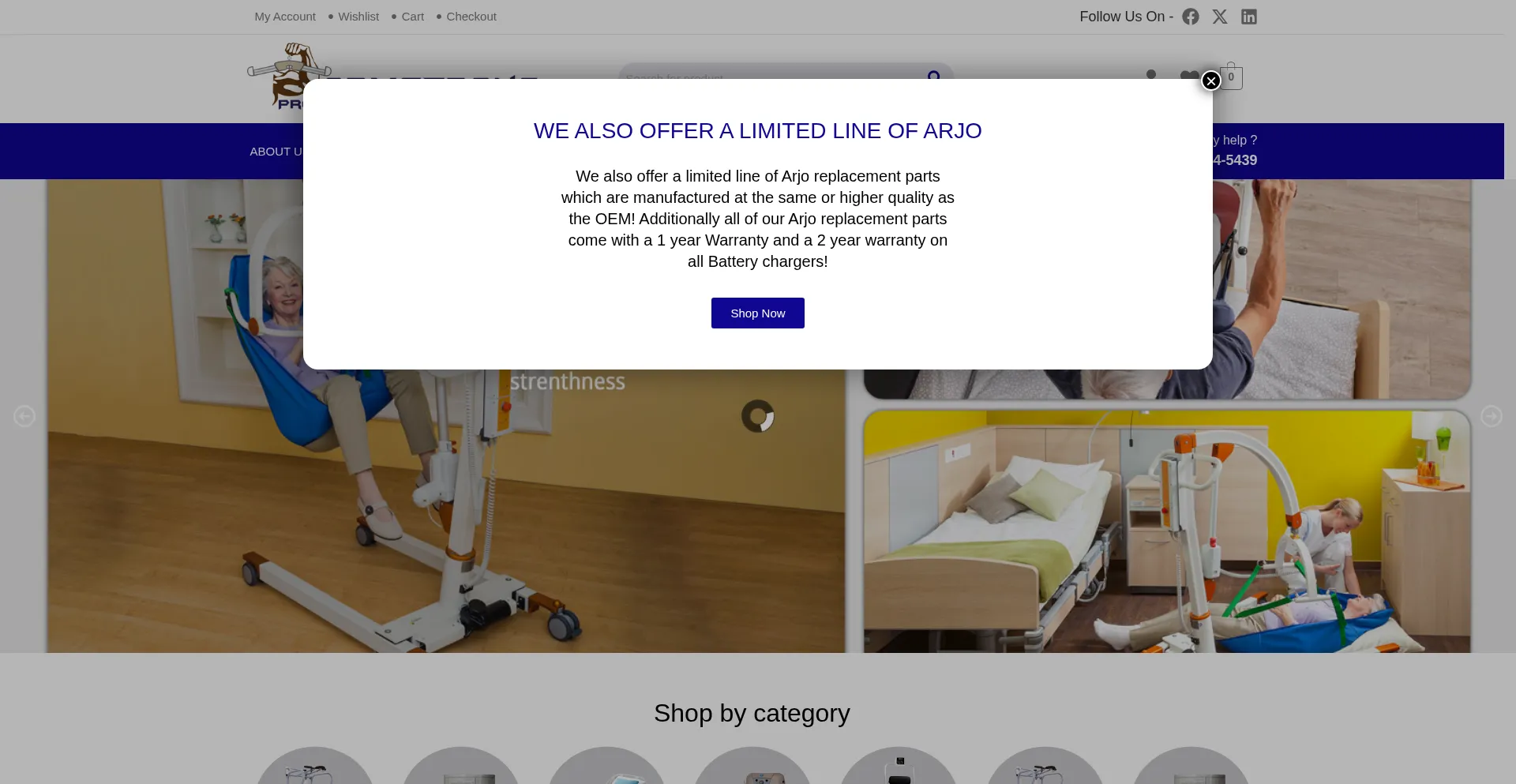This screenshot has width=1516, height=784.
Task: Open the Cart link
Action: tap(412, 17)
